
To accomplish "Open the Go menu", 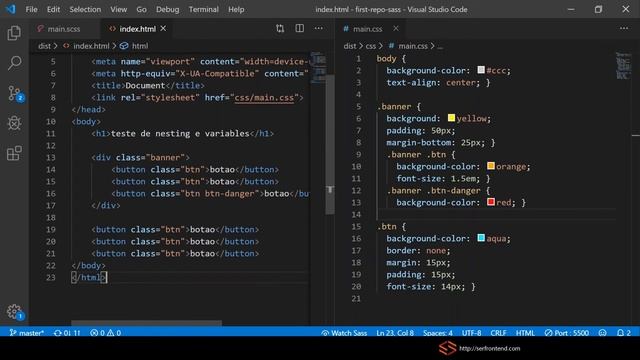I will (141, 9).
